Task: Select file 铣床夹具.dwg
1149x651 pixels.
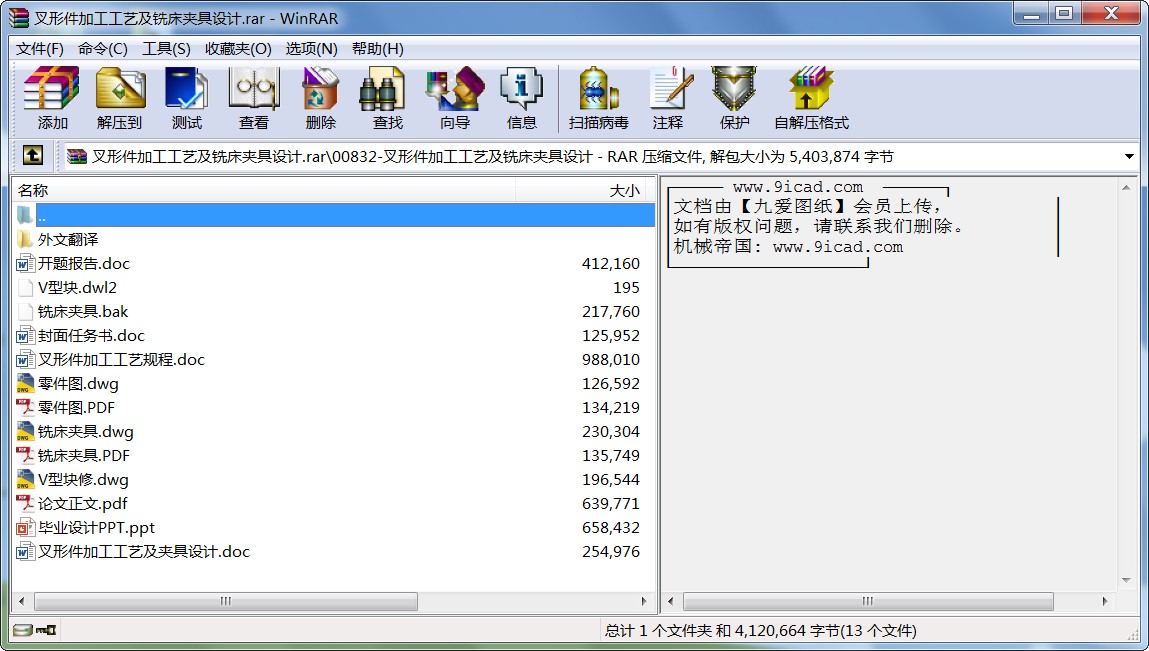Action: pos(85,432)
